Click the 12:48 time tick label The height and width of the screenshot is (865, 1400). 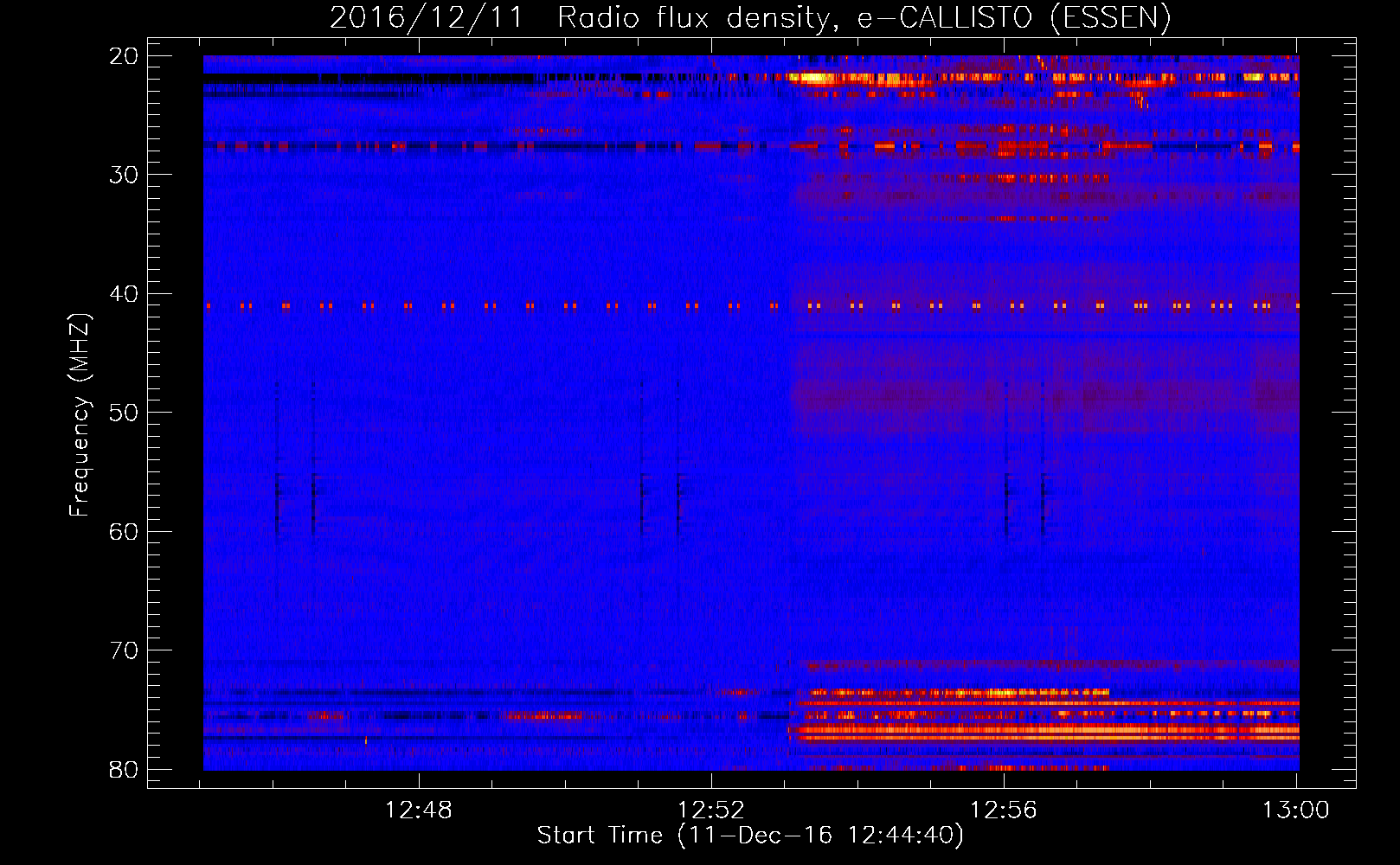click(419, 811)
